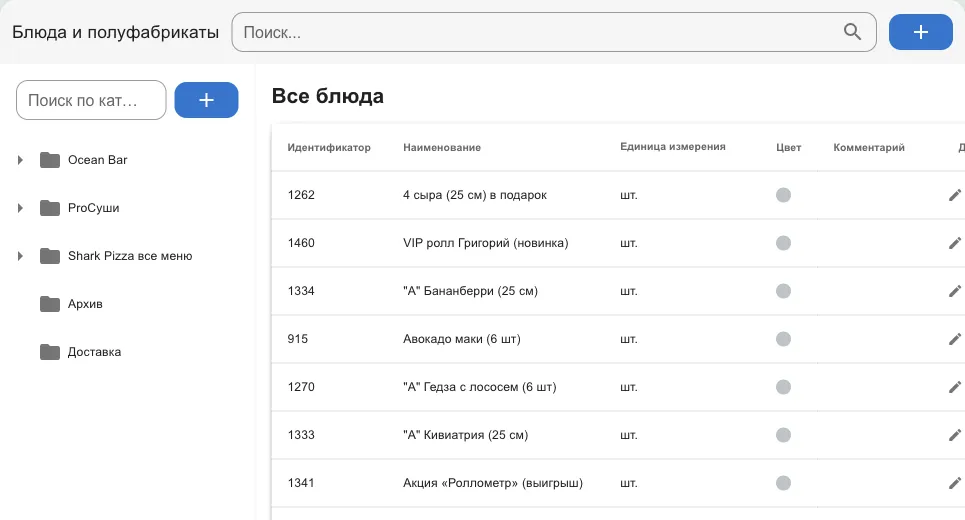Select the identifier 1262 cell
The width and height of the screenshot is (965, 520).
(301, 195)
